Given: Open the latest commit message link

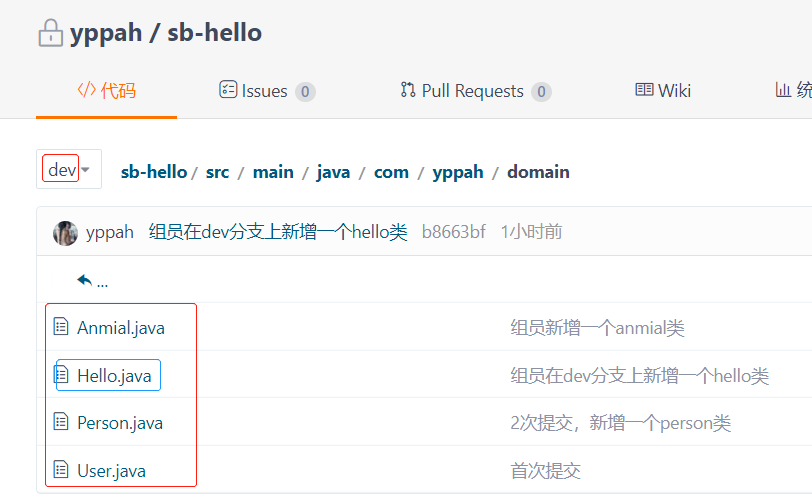Looking at the screenshot, I should click(278, 232).
